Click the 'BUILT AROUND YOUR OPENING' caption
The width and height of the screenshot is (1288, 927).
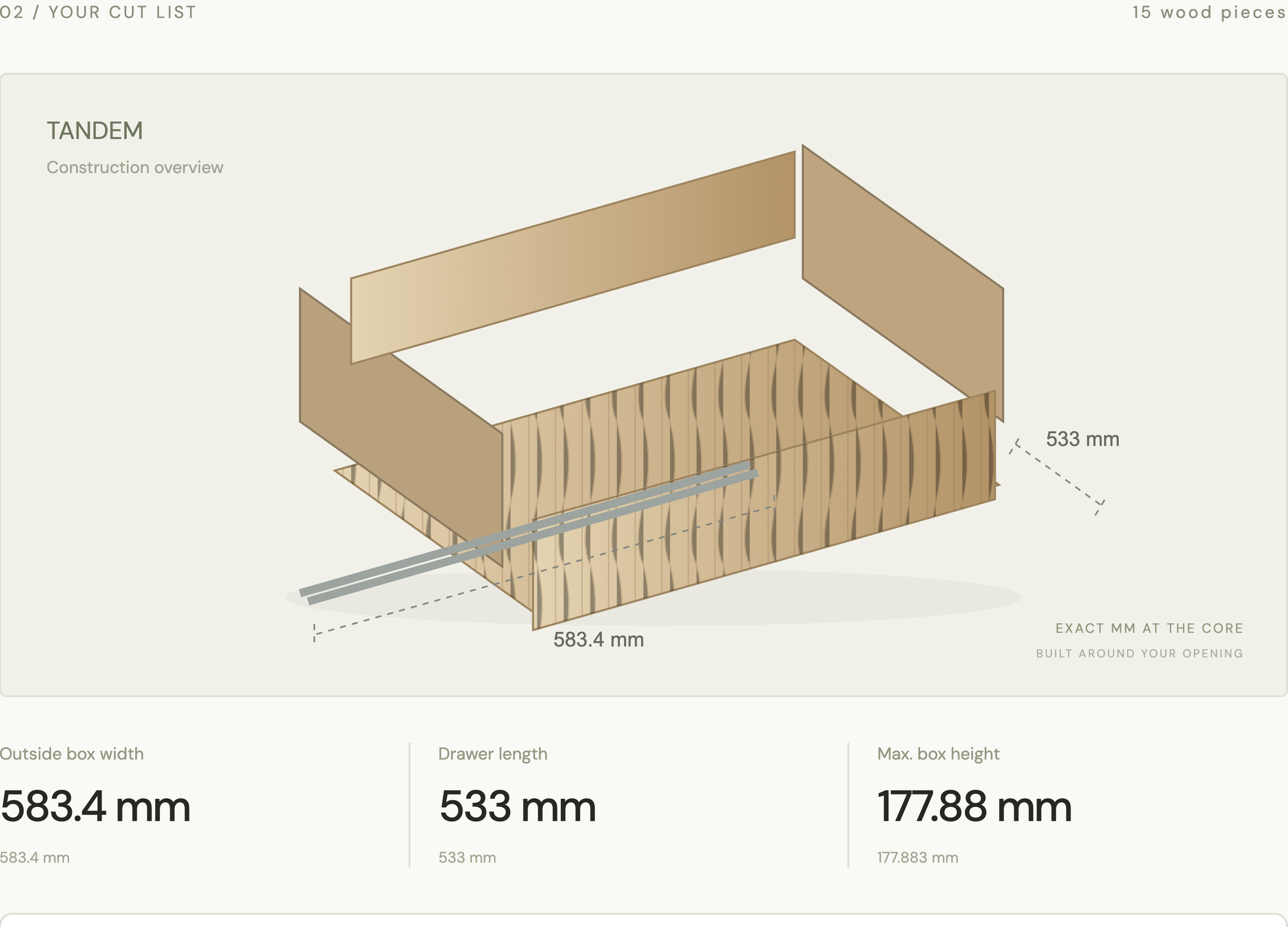(1140, 653)
